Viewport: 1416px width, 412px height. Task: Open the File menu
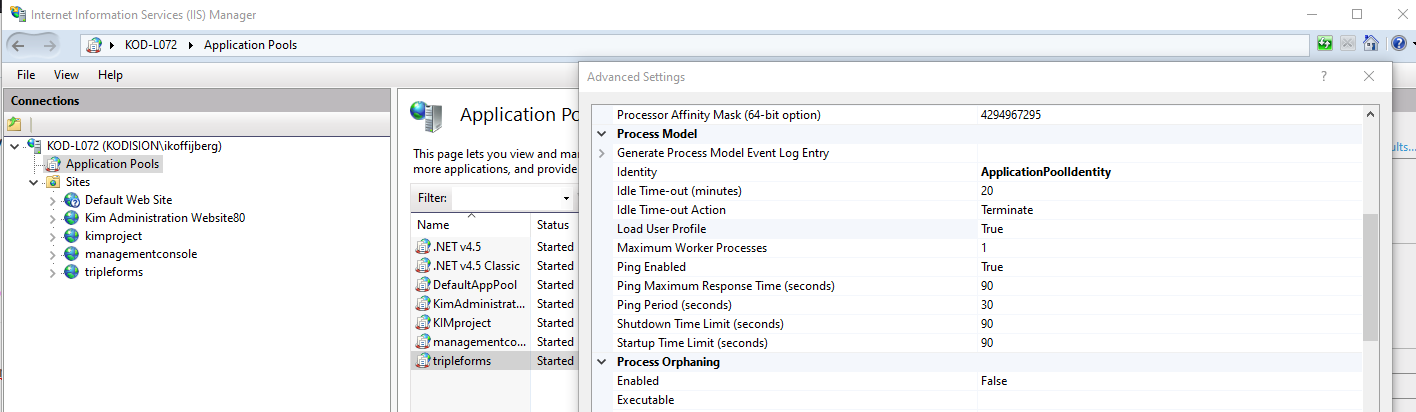point(26,75)
